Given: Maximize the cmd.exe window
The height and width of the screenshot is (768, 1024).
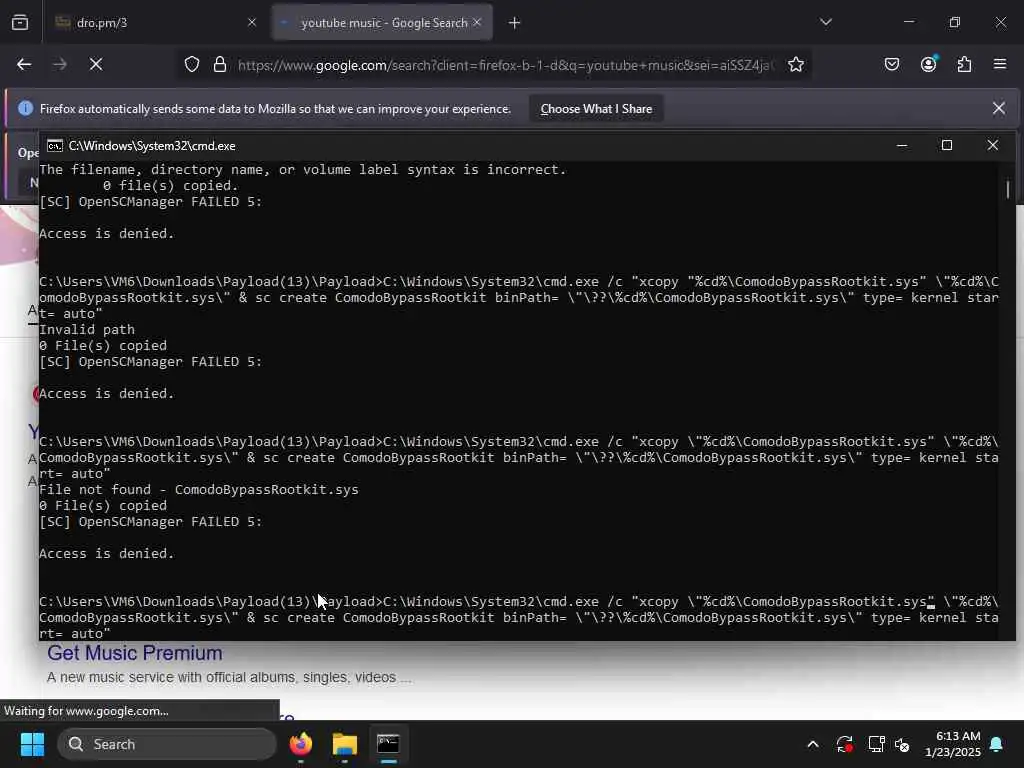Looking at the screenshot, I should click(x=947, y=146).
